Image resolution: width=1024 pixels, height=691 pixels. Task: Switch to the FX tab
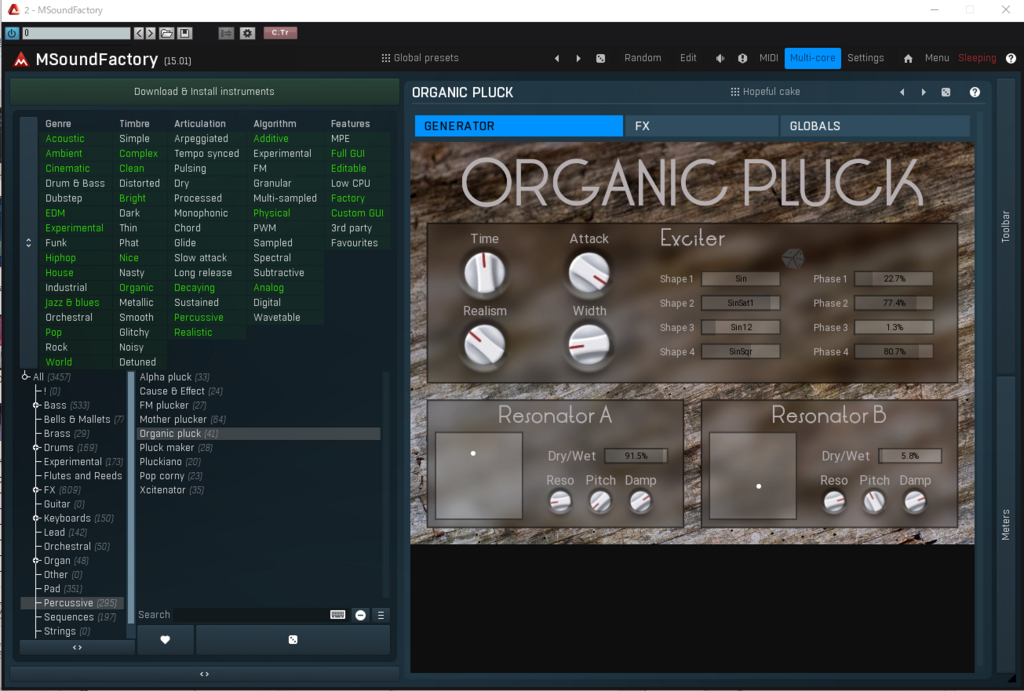click(701, 126)
